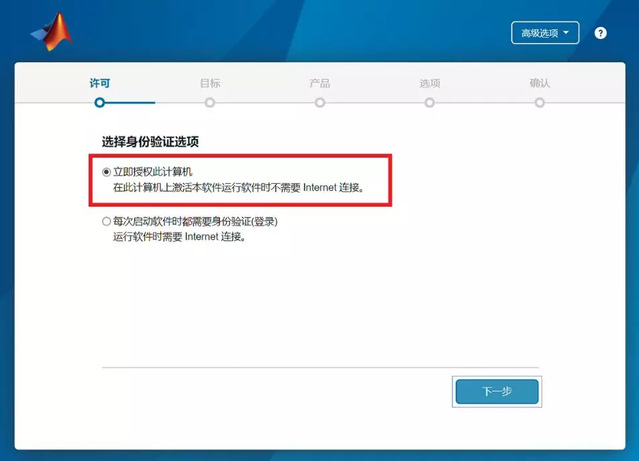This screenshot has width=639, height=461.
Task: Open the help question mark icon
Action: point(600,33)
